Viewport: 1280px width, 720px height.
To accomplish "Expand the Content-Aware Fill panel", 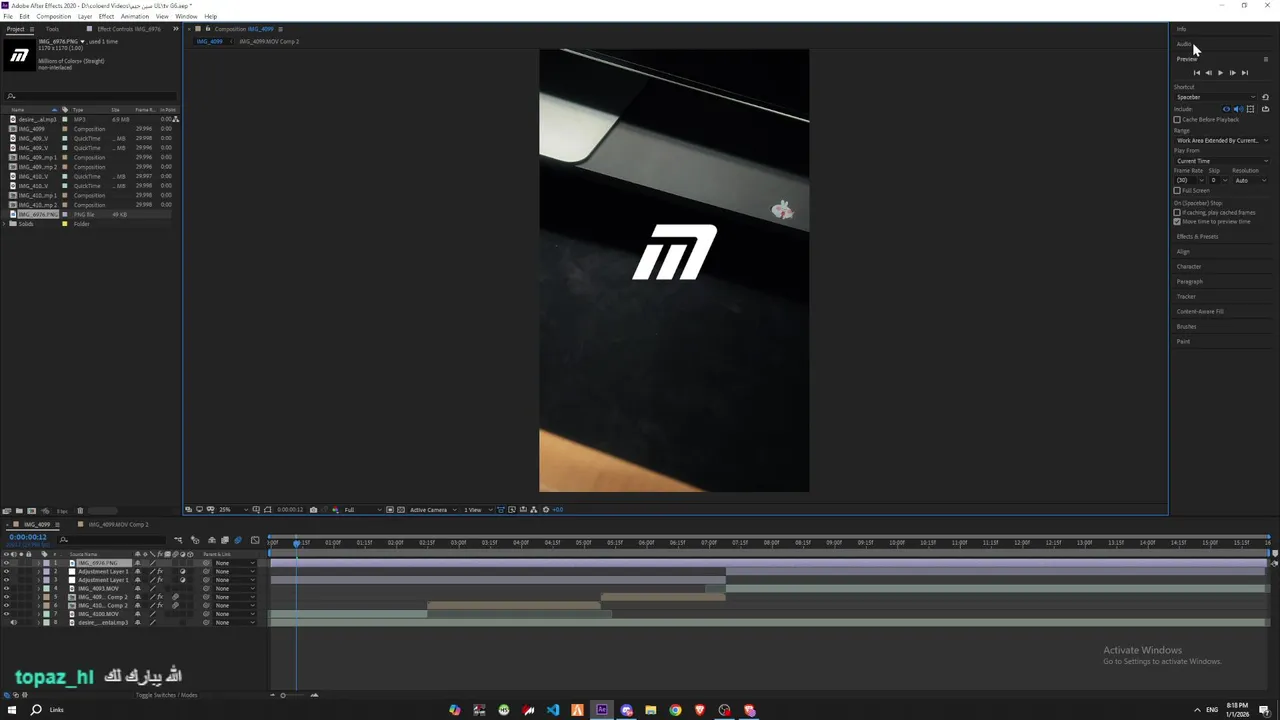I will click(x=1200, y=311).
